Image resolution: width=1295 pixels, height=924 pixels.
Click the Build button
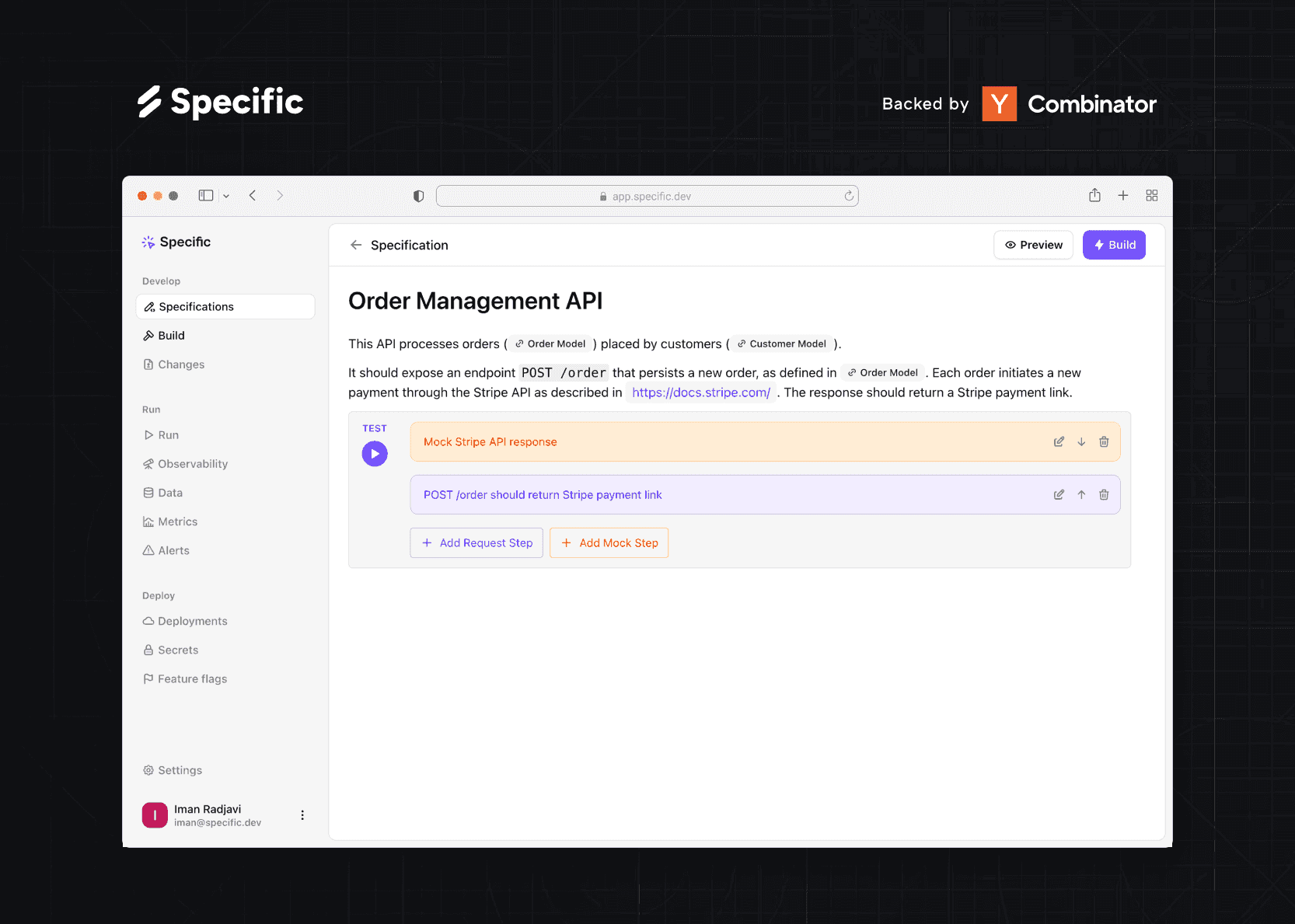(1114, 244)
